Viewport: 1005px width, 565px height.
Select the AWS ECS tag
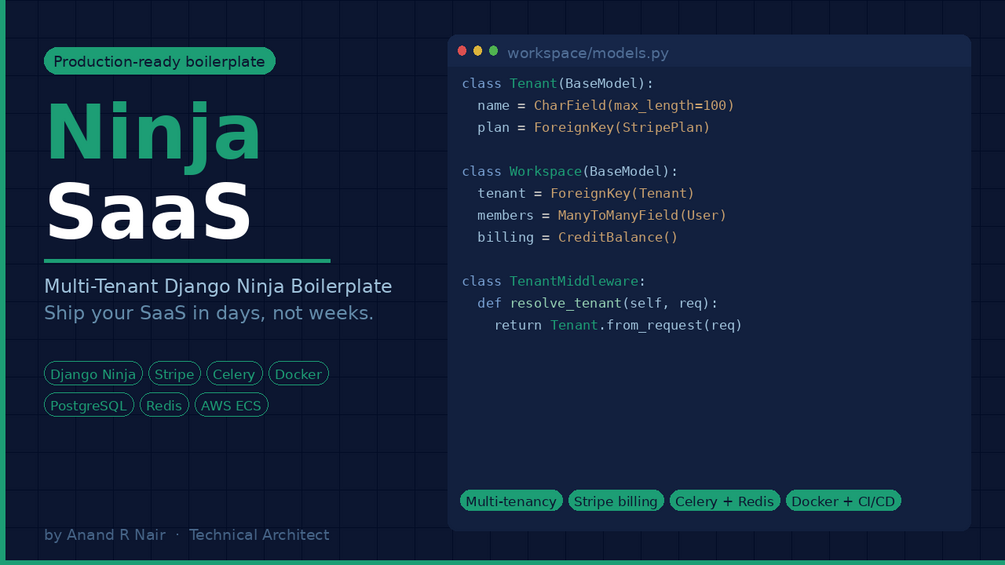(x=231, y=405)
